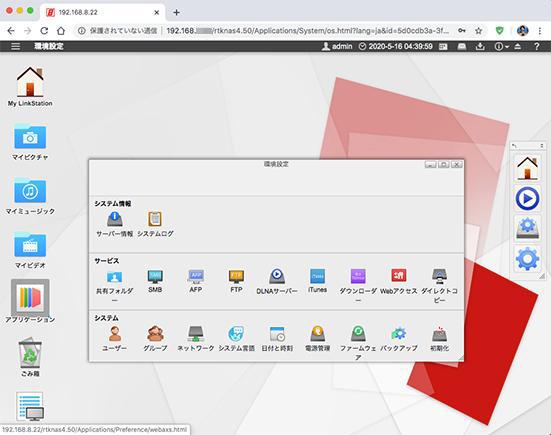Expand the info dropdown in top bar

tap(501, 46)
